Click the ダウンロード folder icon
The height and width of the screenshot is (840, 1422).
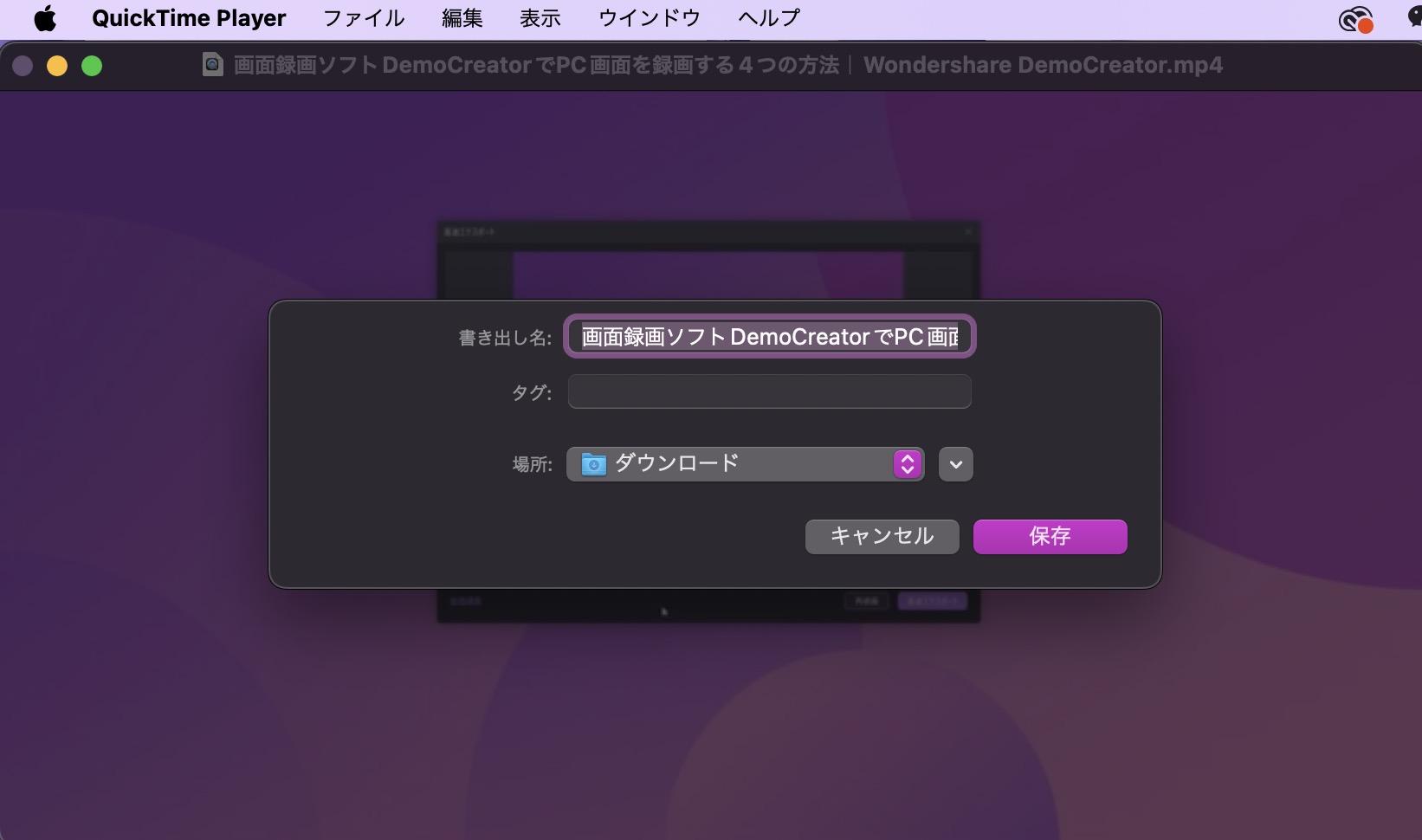point(593,464)
